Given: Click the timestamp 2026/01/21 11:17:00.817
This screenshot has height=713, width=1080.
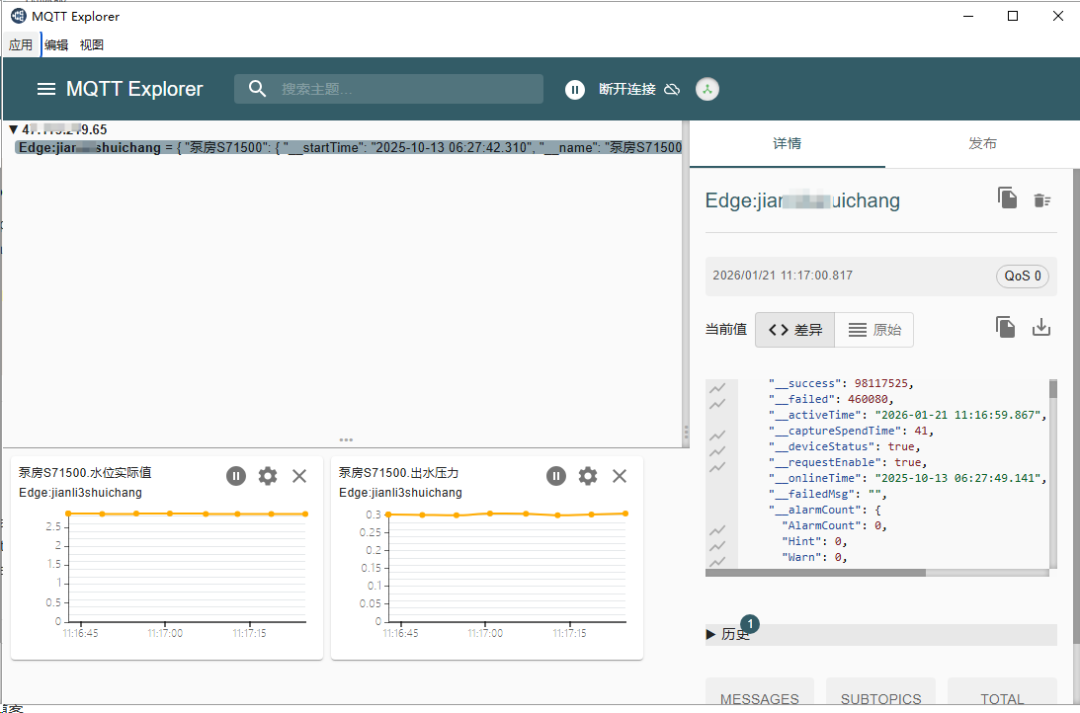Looking at the screenshot, I should [x=782, y=276].
